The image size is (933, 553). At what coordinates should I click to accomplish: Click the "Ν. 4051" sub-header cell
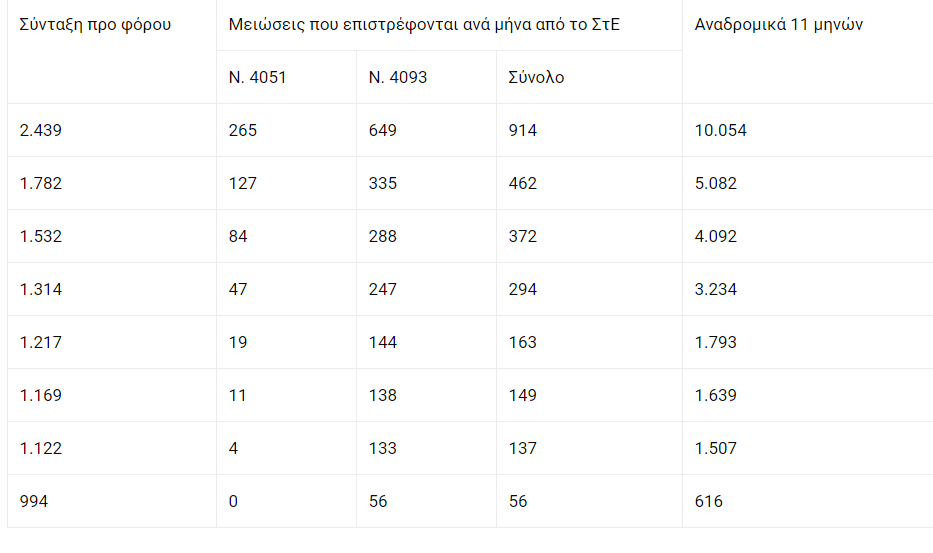(258, 77)
